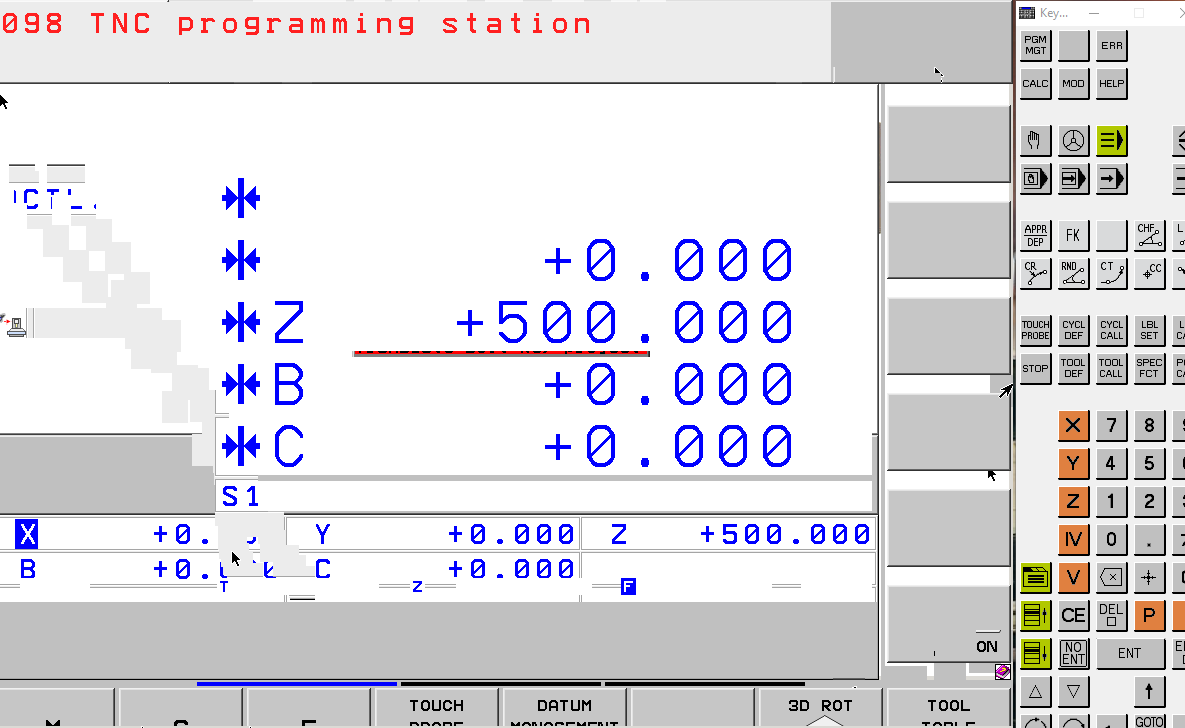This screenshot has height=728, width=1185.
Task: Click decimal point key
Action: (1149, 540)
